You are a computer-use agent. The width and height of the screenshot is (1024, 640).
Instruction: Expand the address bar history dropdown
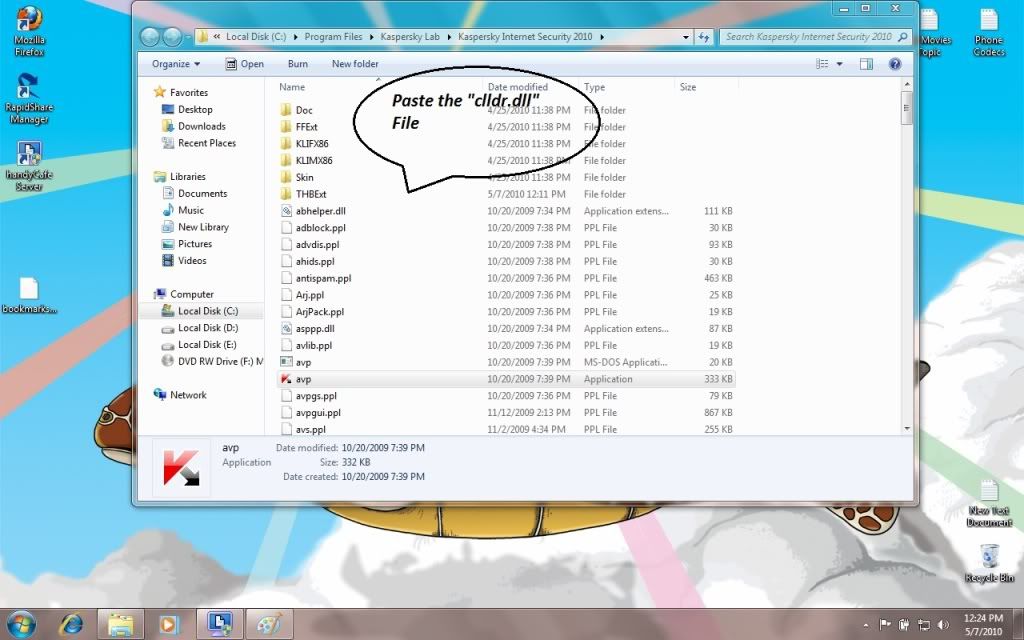point(686,37)
